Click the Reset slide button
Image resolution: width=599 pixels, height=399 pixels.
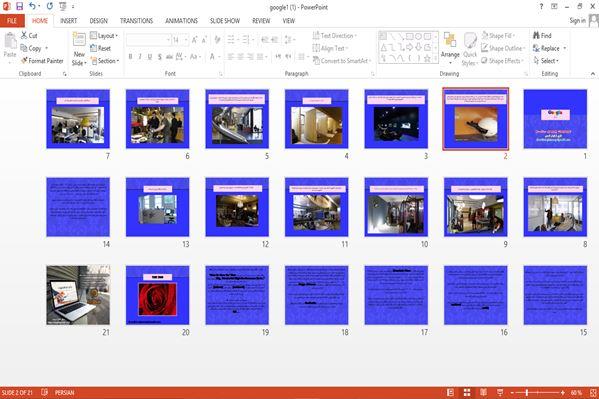click(100, 48)
